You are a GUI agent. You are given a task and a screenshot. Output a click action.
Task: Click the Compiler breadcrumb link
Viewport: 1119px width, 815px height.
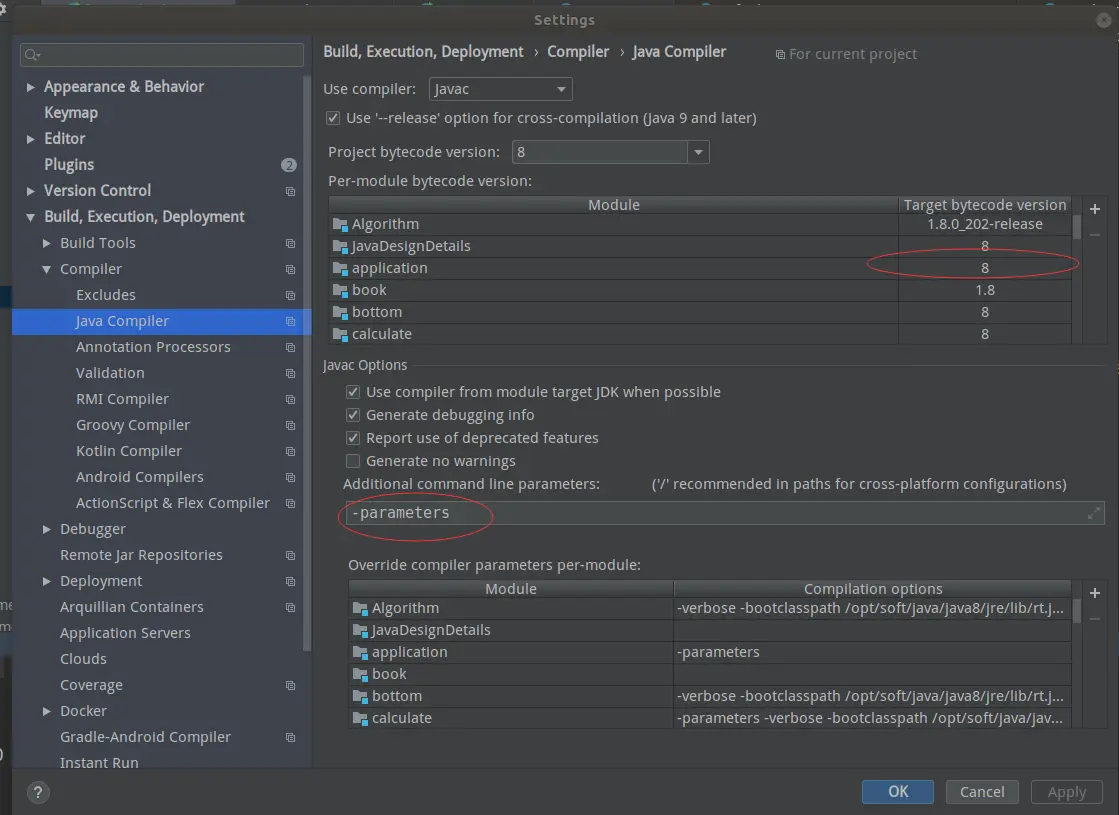578,52
